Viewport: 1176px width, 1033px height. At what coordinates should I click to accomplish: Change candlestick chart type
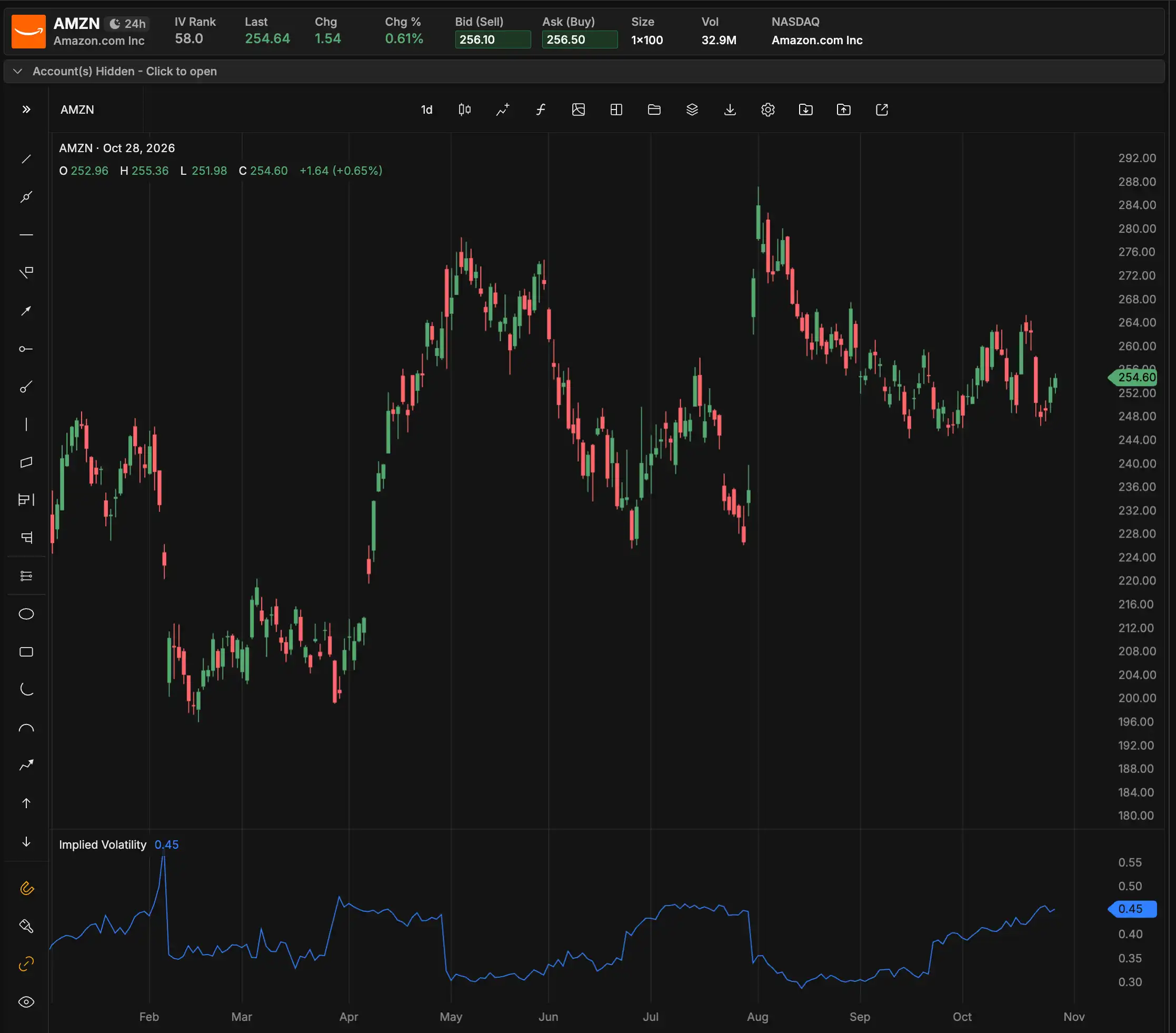(x=464, y=110)
